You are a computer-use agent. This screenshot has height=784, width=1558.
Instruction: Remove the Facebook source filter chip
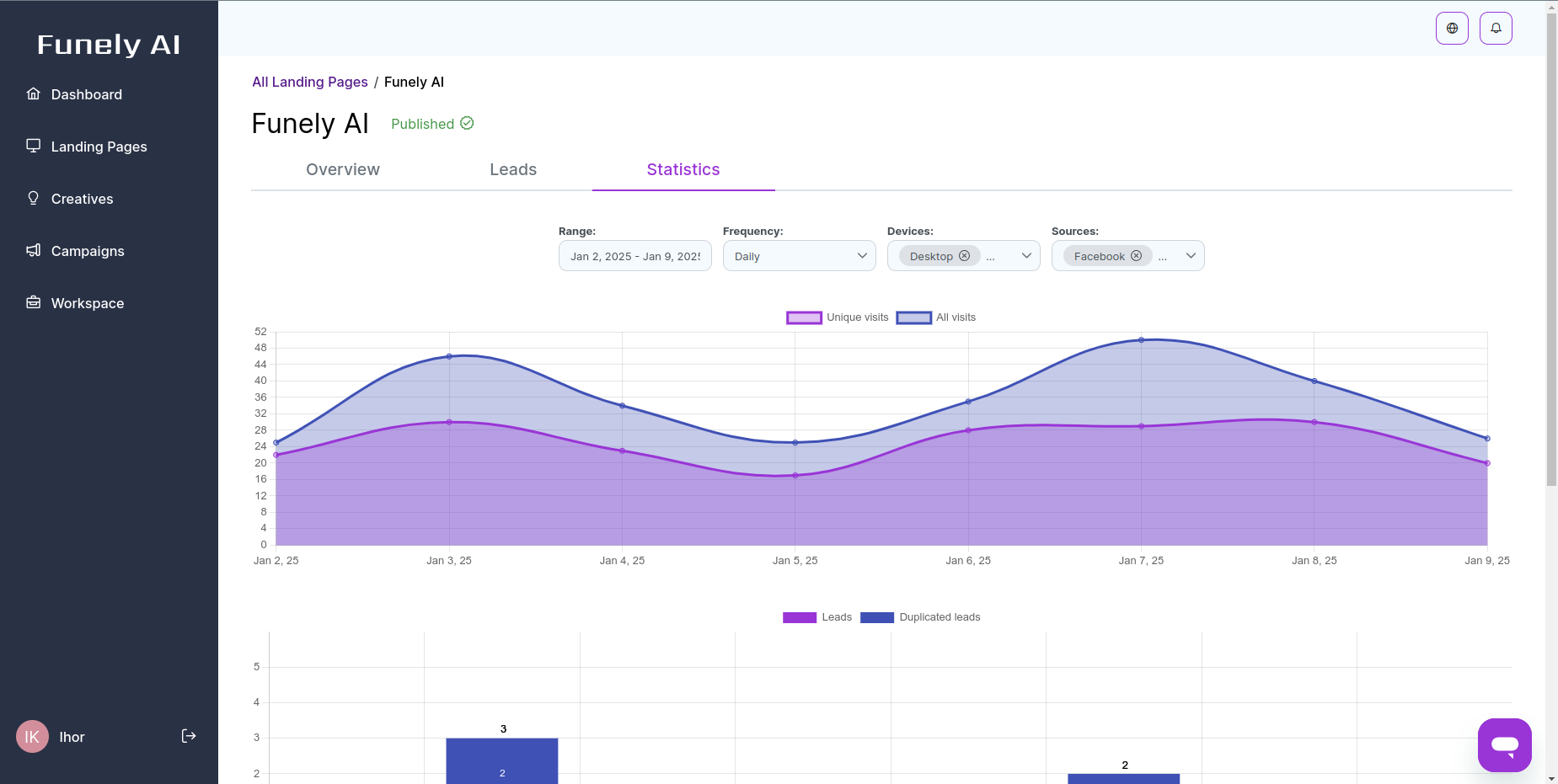tap(1136, 256)
